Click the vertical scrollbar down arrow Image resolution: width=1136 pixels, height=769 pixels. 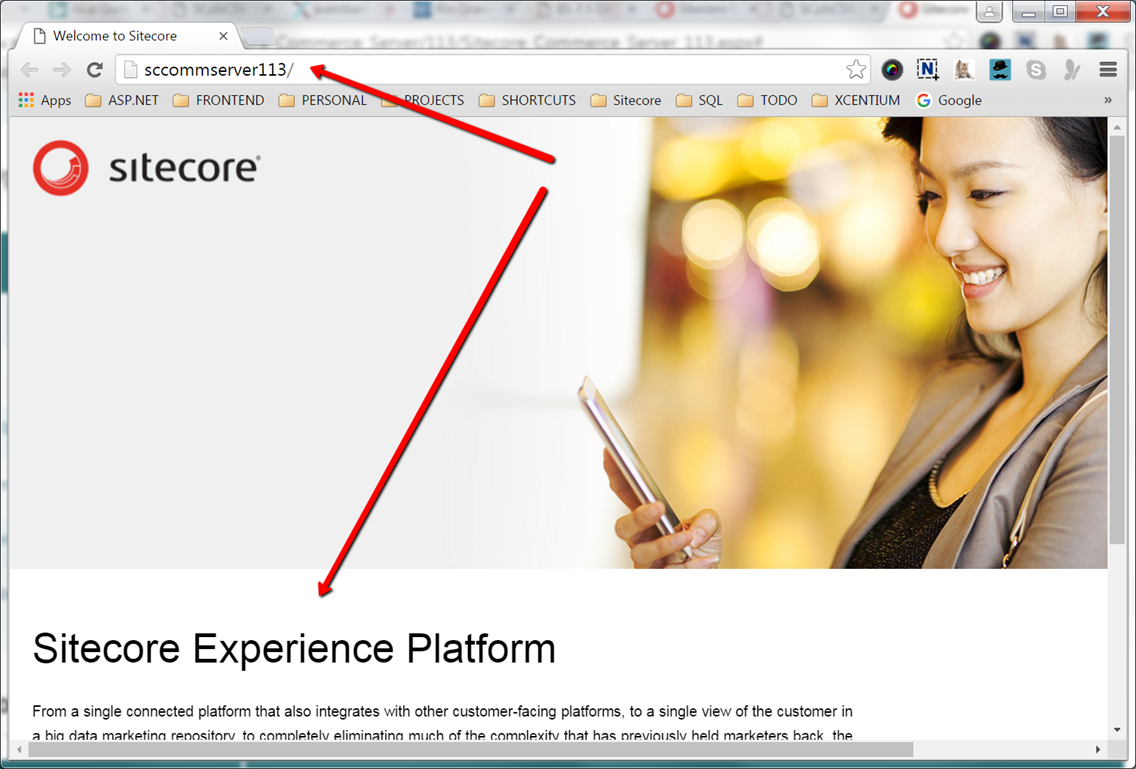[x=1117, y=730]
